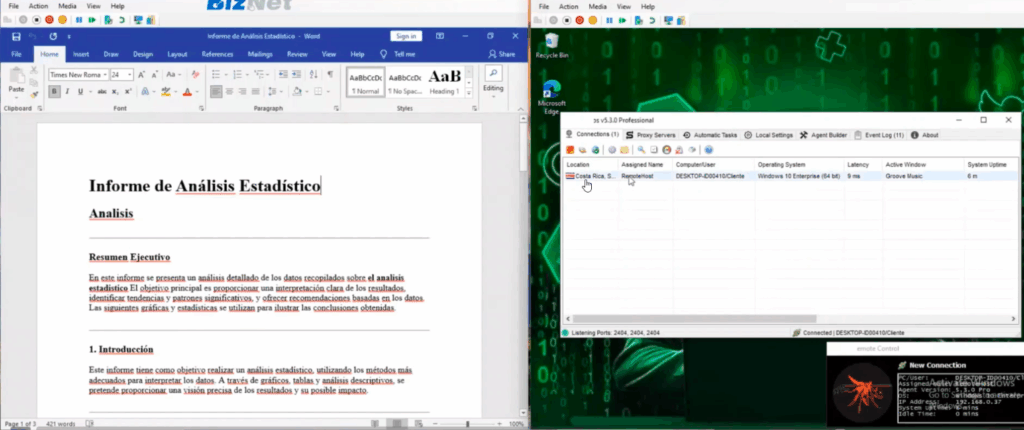Toggle Italic formatting in the Font group
This screenshot has height=430, width=1024.
[67, 92]
